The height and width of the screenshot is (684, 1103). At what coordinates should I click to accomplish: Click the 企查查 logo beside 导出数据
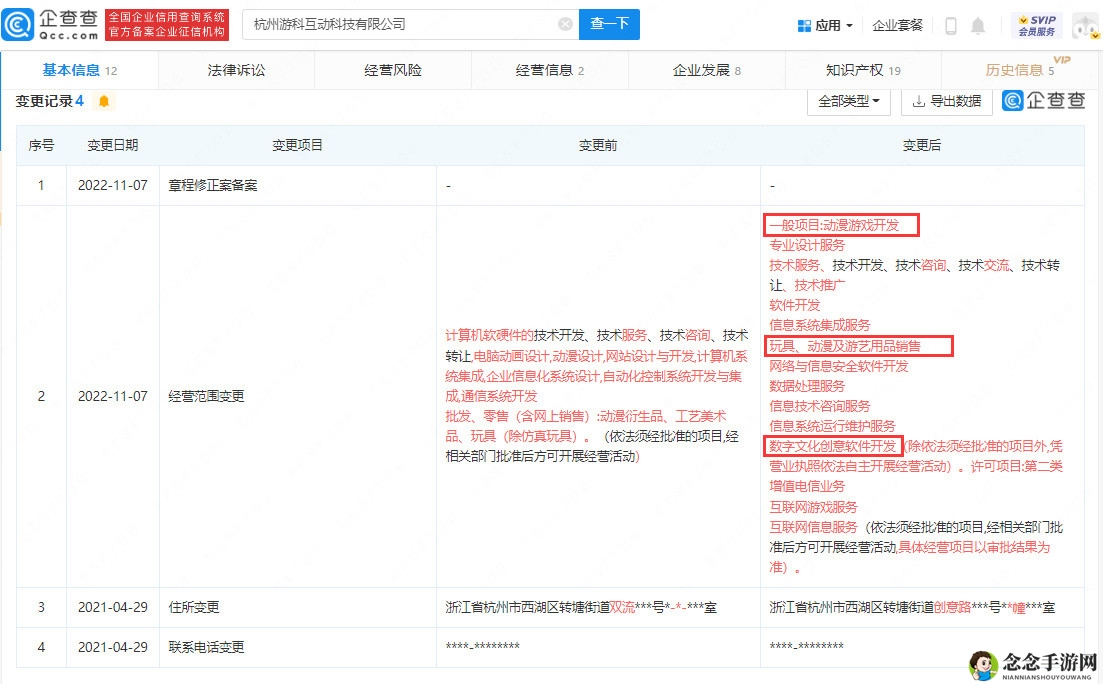coord(1044,101)
